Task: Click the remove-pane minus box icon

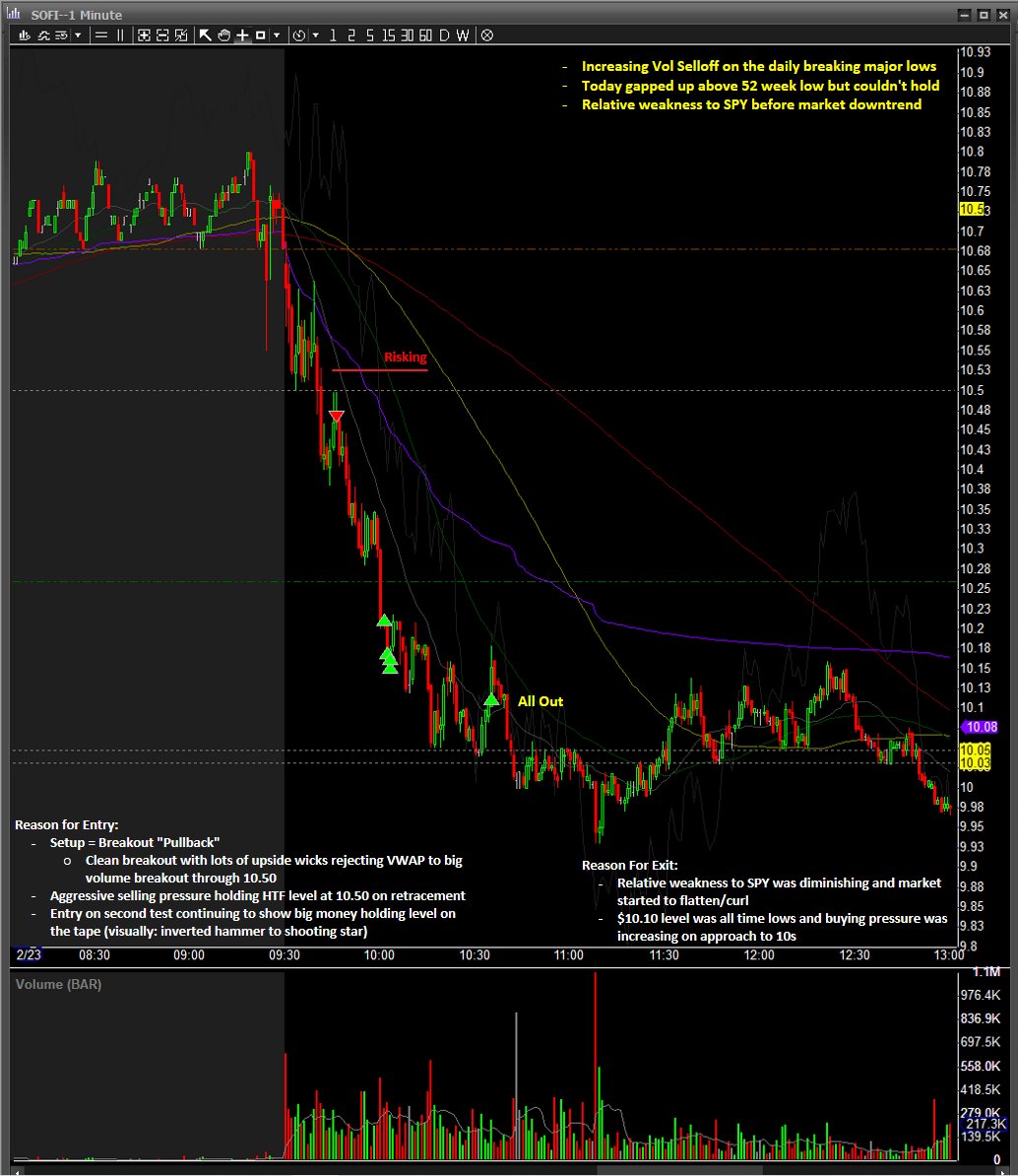Action: (161, 35)
